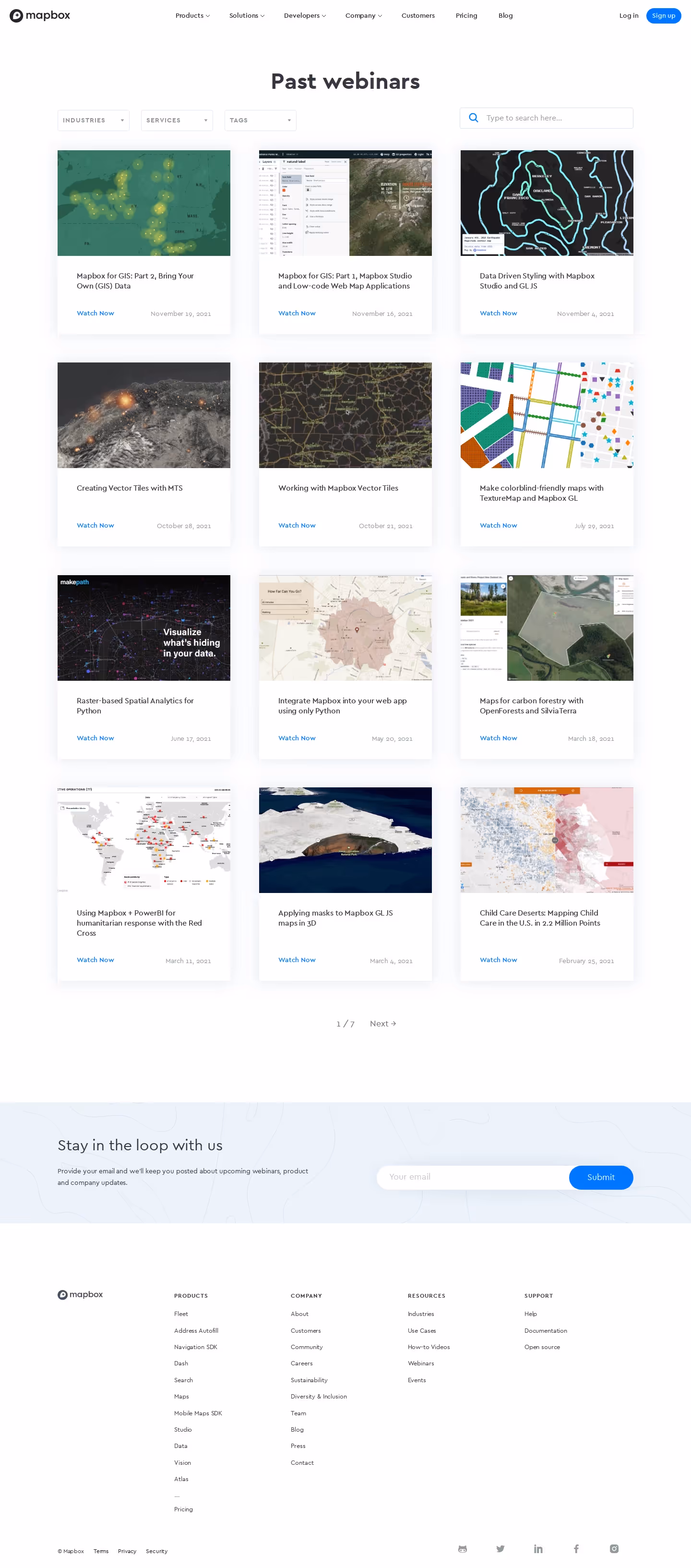Expand the Tags filter dropdown
Screen dimensions: 691x1568
pos(261,121)
